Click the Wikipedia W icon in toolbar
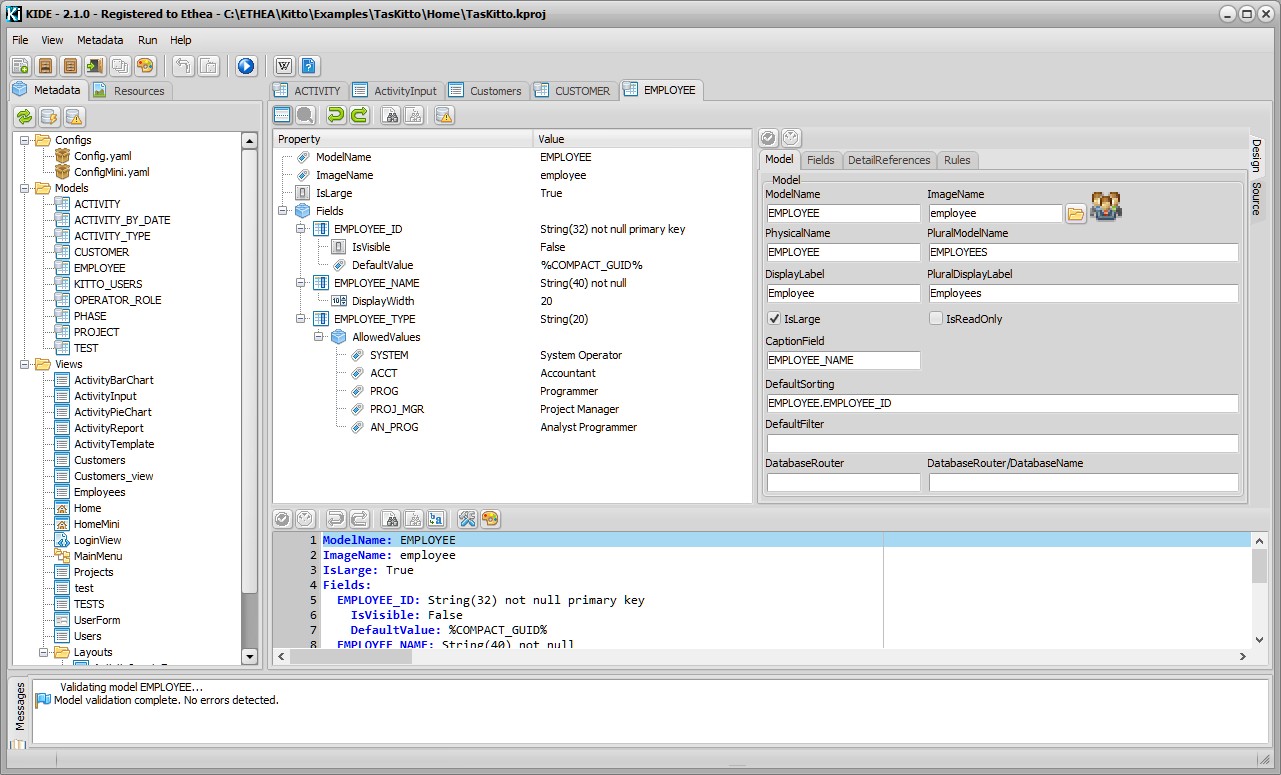 (x=284, y=66)
